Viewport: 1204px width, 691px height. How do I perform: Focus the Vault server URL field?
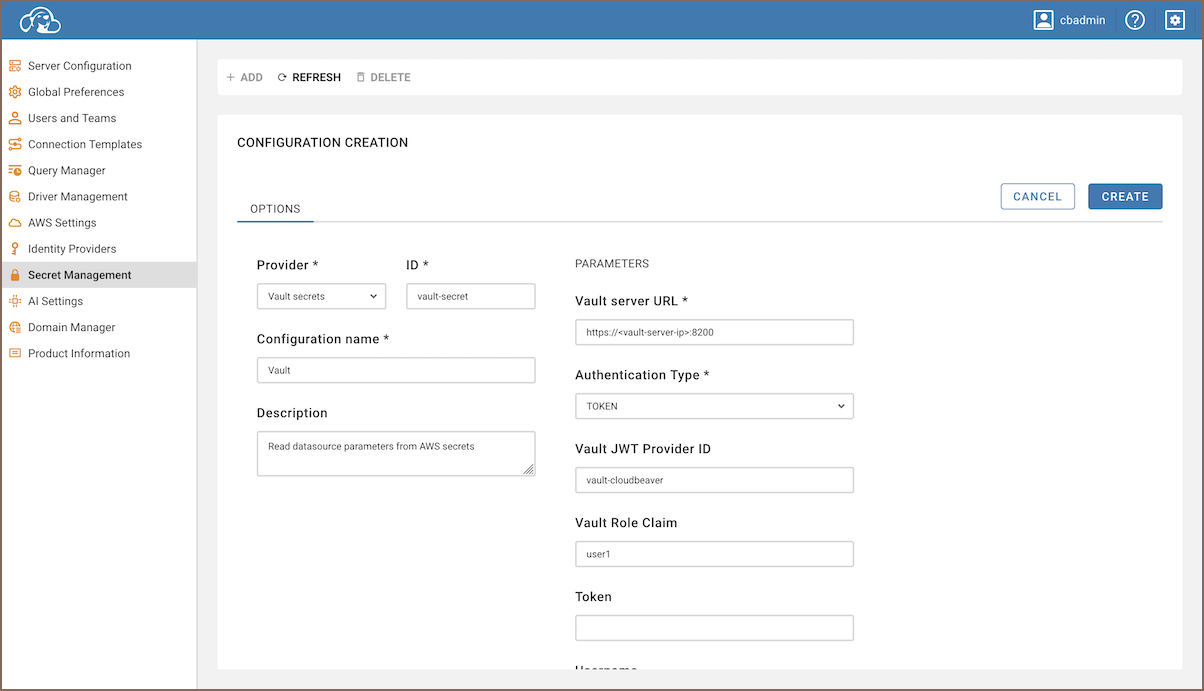click(x=714, y=332)
